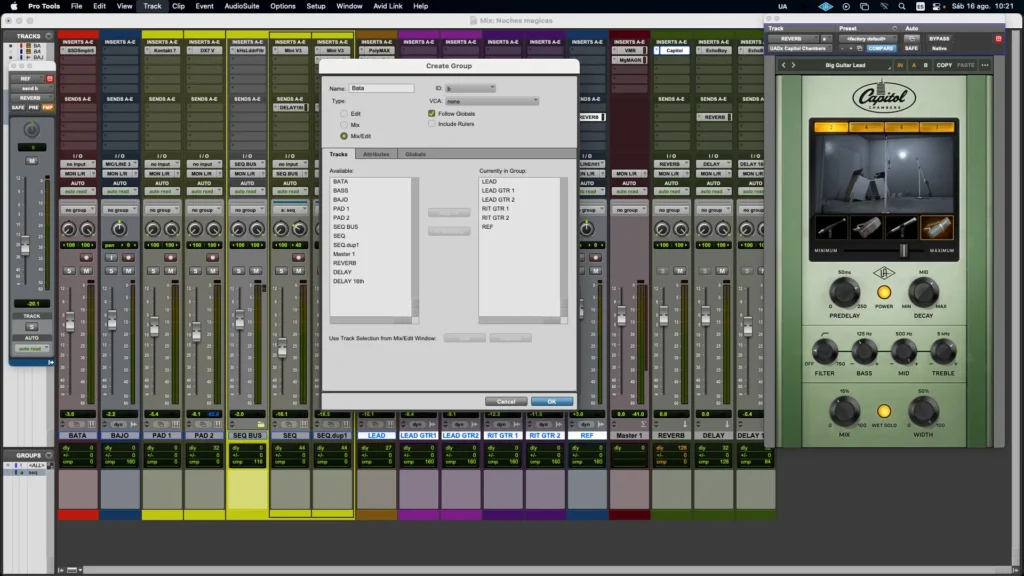Click the dyn indicator on BAJO track

(119, 424)
